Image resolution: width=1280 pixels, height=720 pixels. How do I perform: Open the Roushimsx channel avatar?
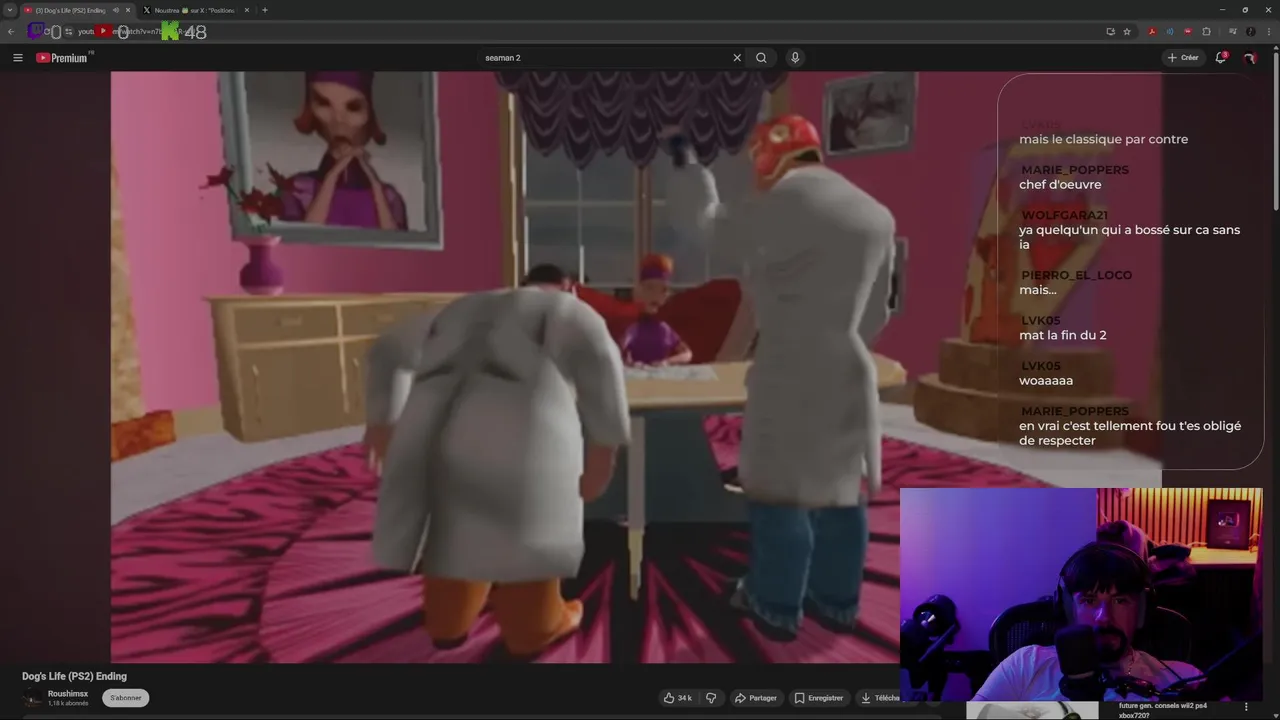pos(33,698)
